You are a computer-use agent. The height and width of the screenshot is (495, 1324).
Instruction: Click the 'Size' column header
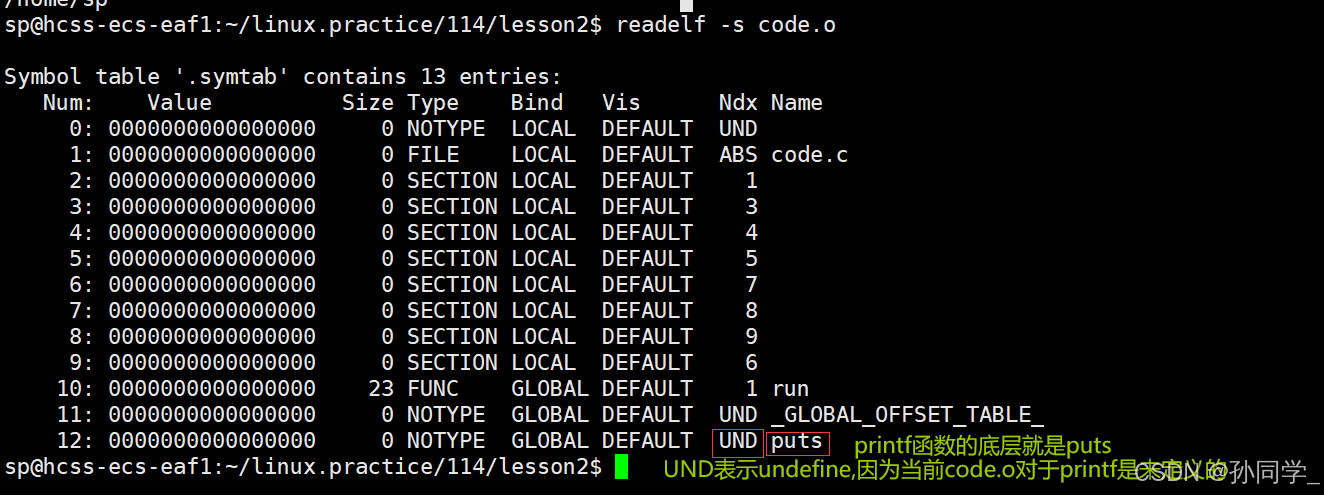[368, 103]
